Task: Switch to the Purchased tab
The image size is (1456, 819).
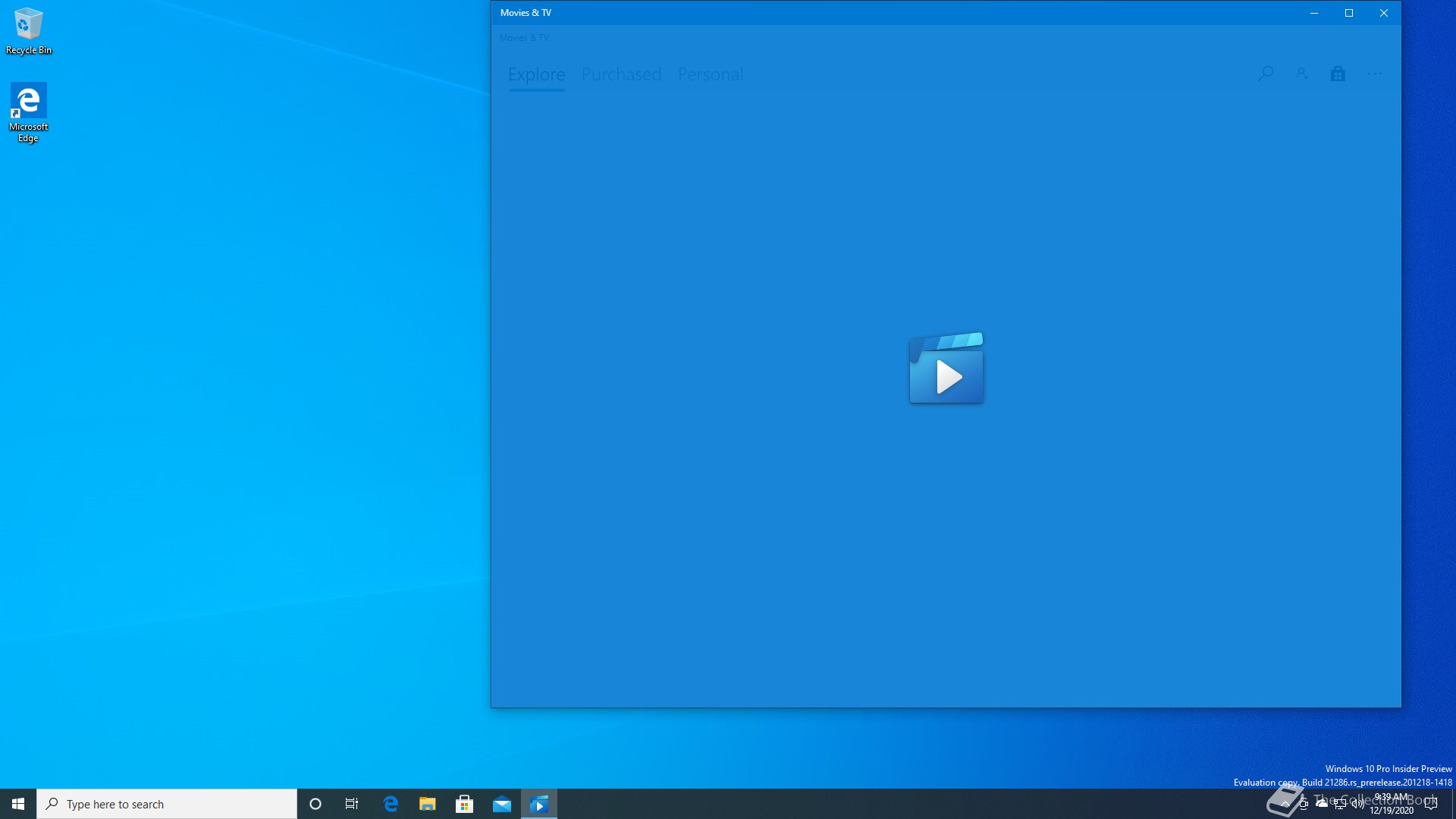Action: [621, 74]
